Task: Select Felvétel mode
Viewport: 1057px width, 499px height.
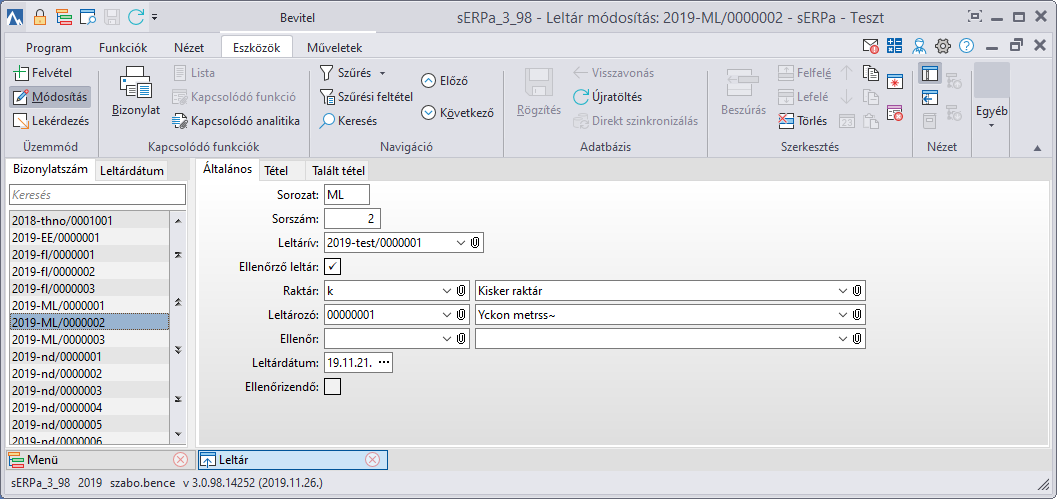Action: [x=43, y=72]
